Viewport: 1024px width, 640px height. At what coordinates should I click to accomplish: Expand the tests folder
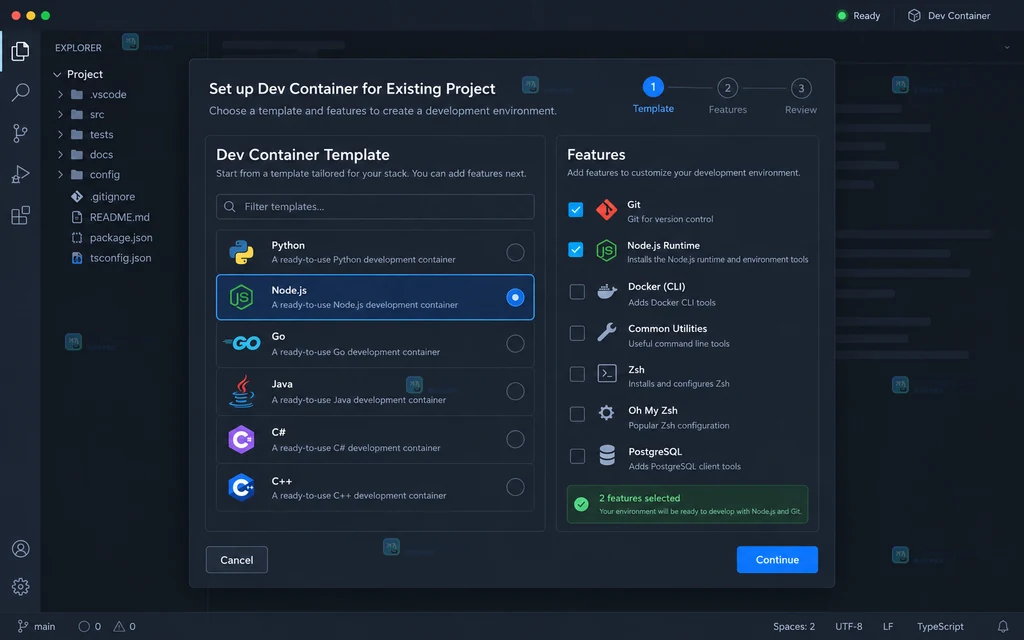pos(60,135)
